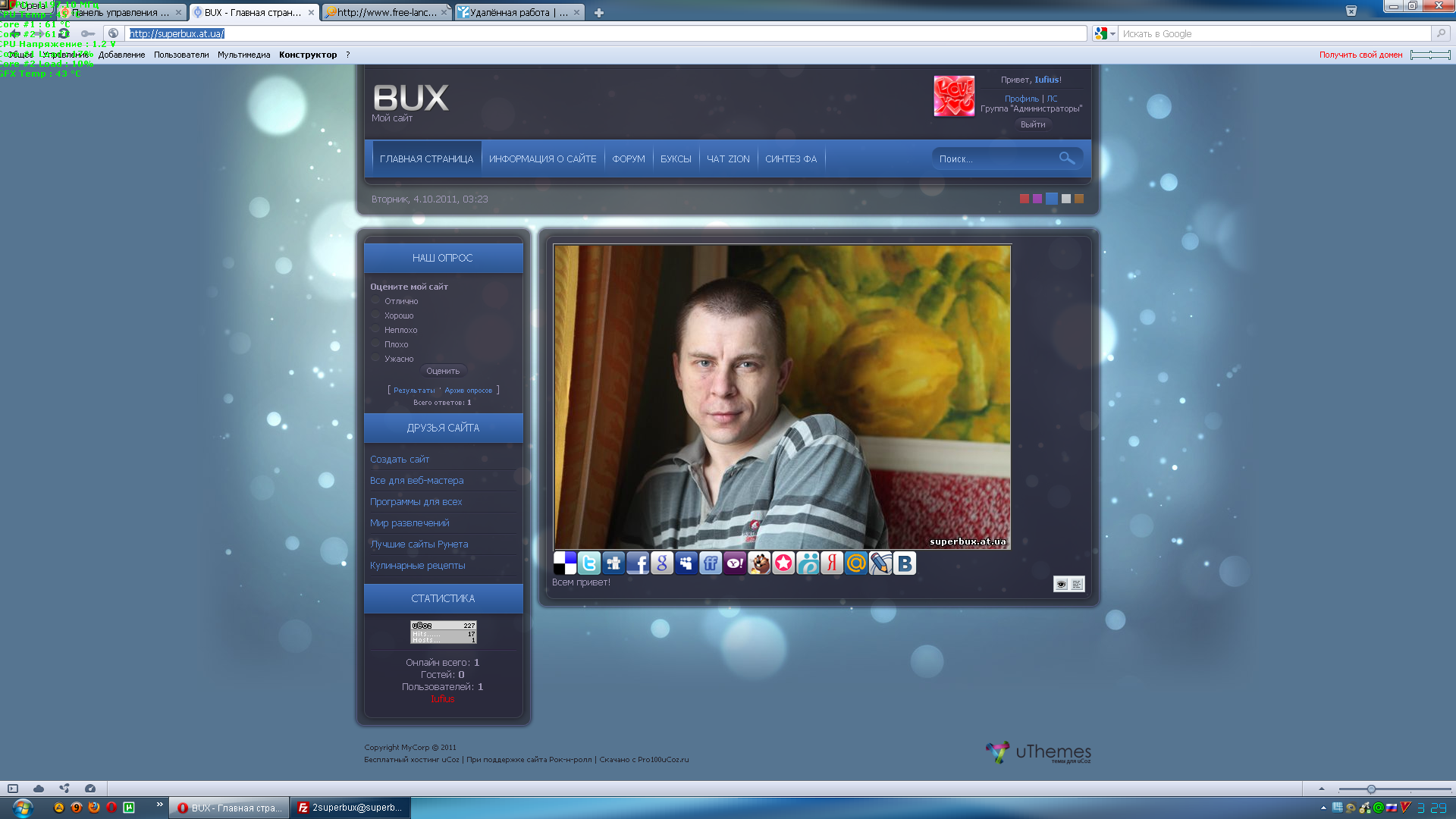
Task: Open the Конструктор admin menu
Action: click(307, 55)
